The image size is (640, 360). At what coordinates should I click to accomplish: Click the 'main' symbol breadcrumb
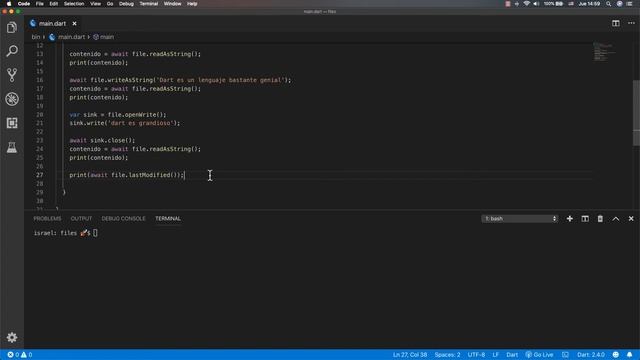coord(107,37)
